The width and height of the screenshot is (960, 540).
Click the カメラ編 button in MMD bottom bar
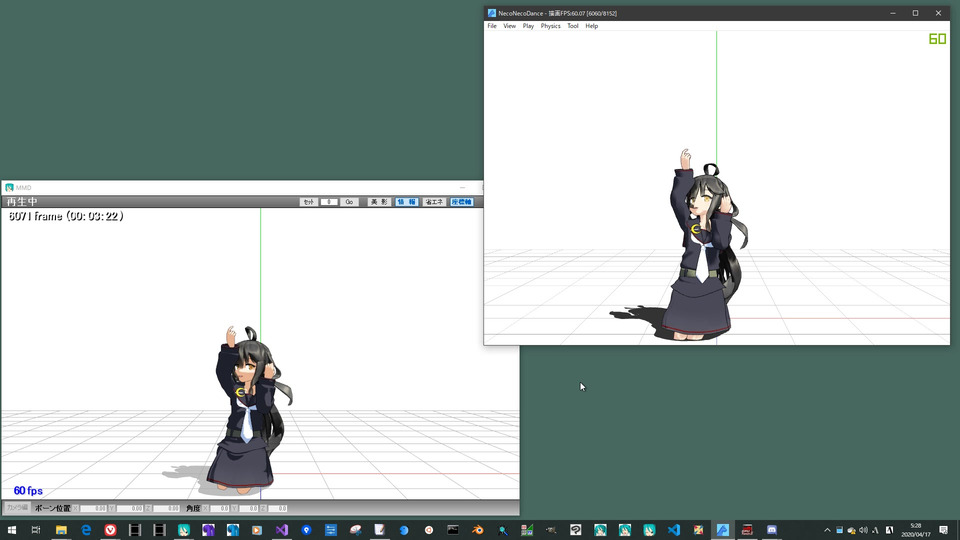click(x=17, y=508)
